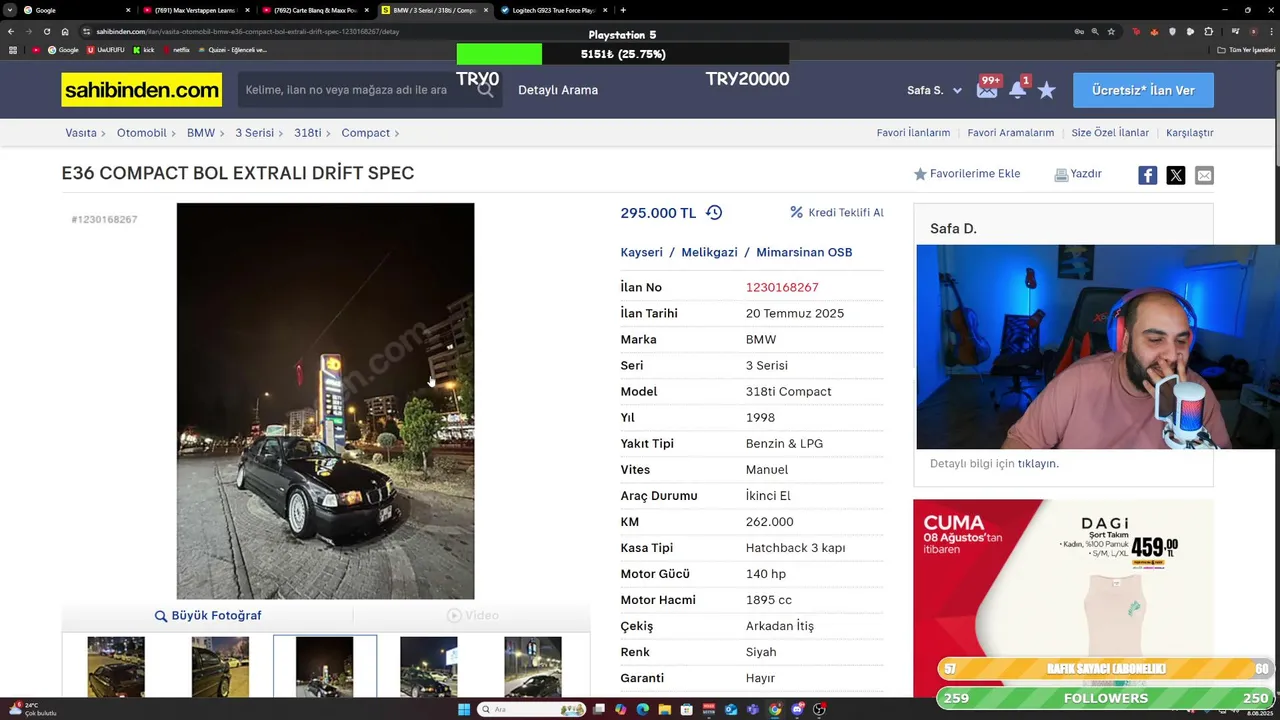Click ilan number 1230168267
Image resolution: width=1280 pixels, height=720 pixels.
782,287
